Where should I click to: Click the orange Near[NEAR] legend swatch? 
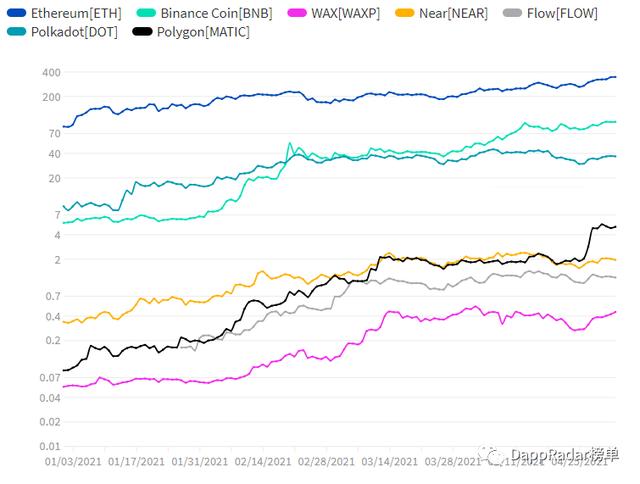(x=404, y=13)
